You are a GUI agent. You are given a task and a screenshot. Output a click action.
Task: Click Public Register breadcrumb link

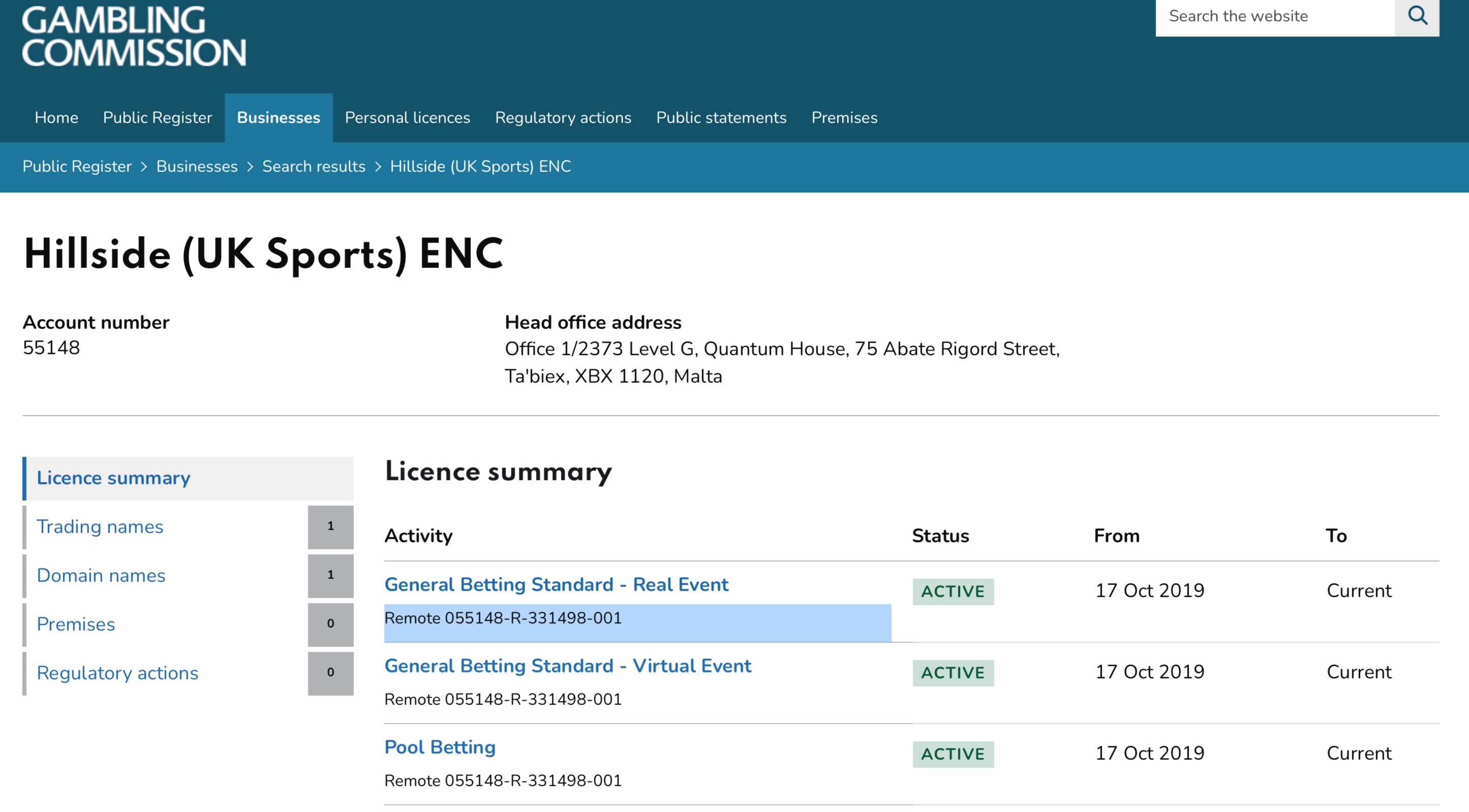(x=77, y=167)
